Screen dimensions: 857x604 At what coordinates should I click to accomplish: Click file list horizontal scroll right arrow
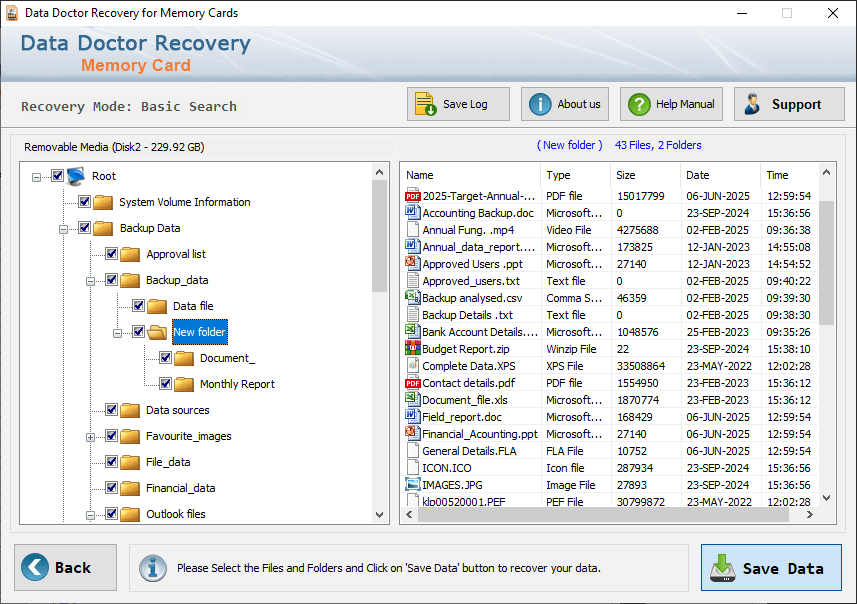pyautogui.click(x=810, y=514)
